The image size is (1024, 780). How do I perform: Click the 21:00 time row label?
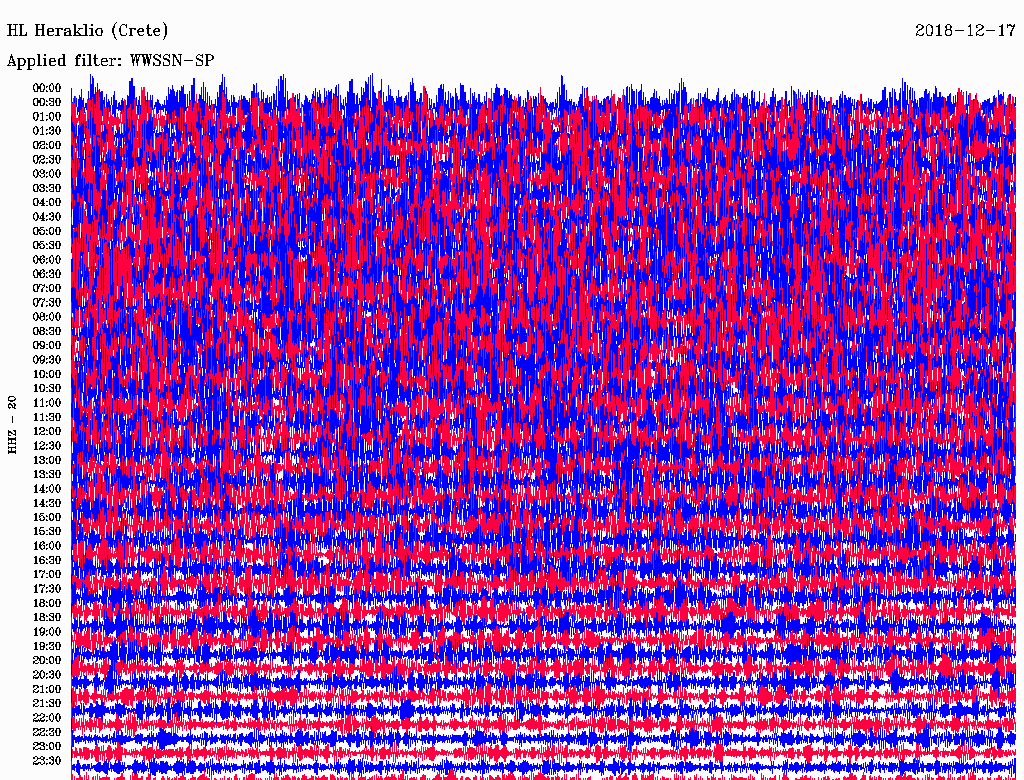click(47, 689)
